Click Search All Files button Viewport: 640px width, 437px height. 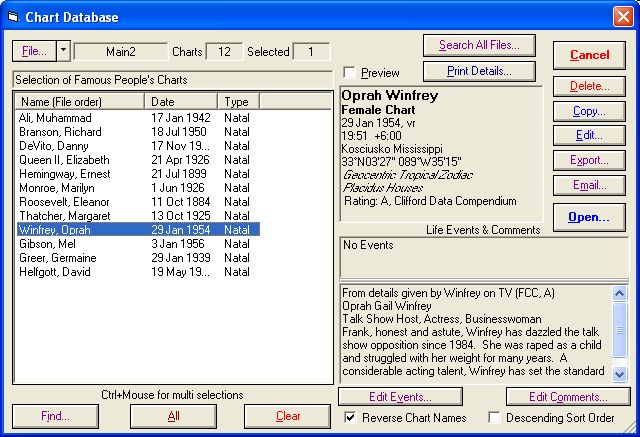tap(479, 45)
